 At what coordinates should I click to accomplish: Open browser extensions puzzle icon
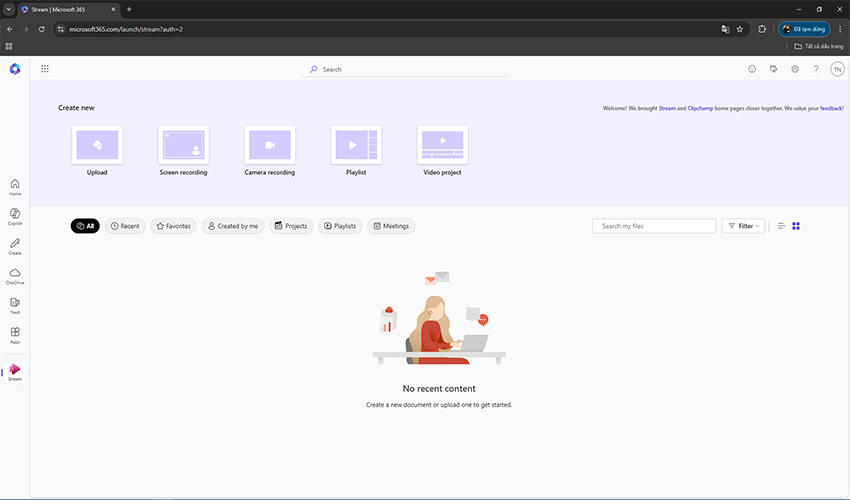[x=762, y=29]
